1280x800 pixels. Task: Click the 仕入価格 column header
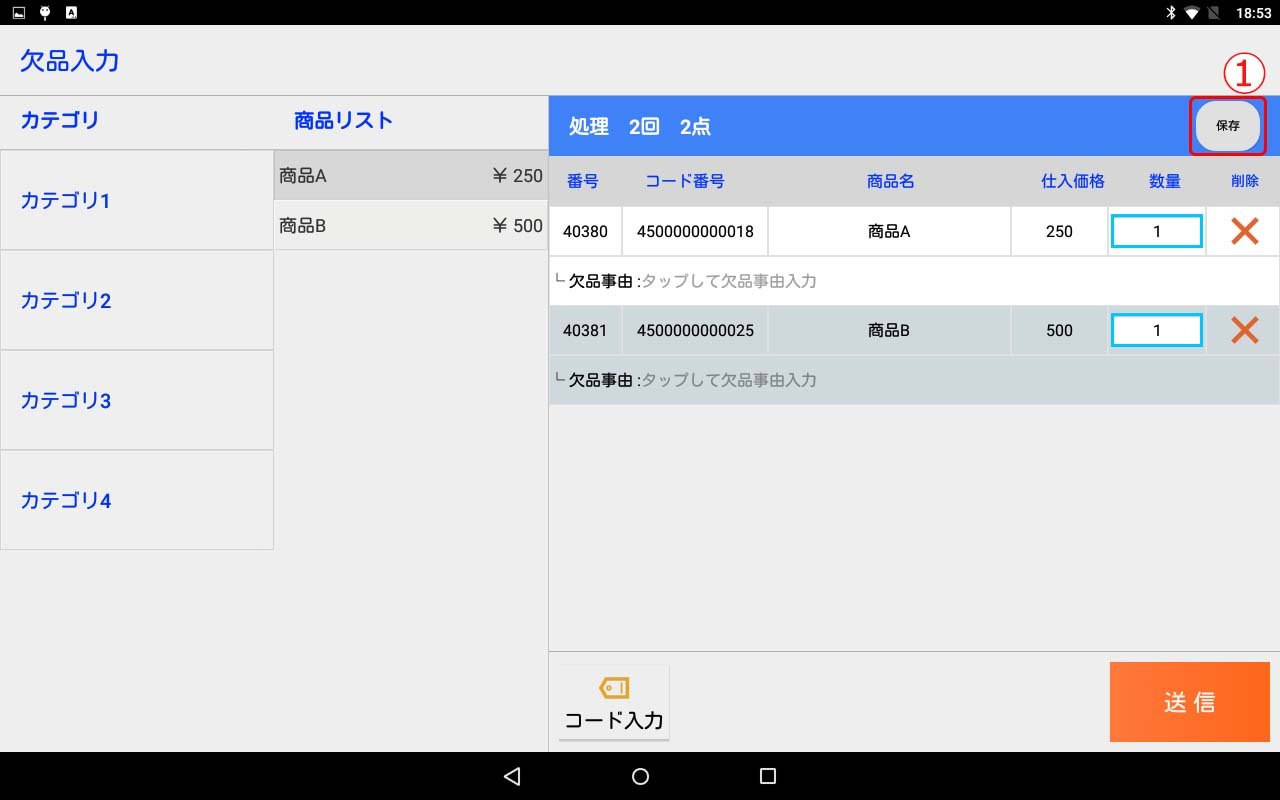[1073, 181]
